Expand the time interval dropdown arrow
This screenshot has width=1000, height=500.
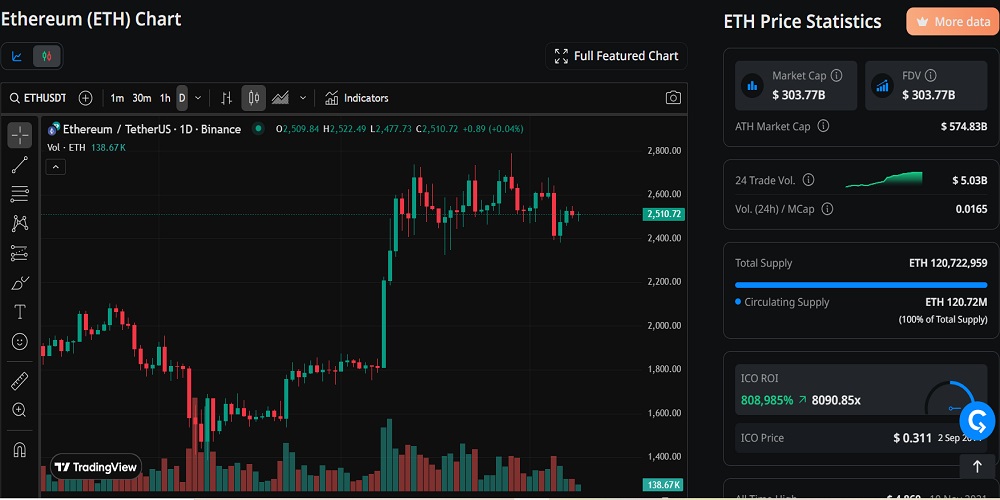[x=198, y=98]
